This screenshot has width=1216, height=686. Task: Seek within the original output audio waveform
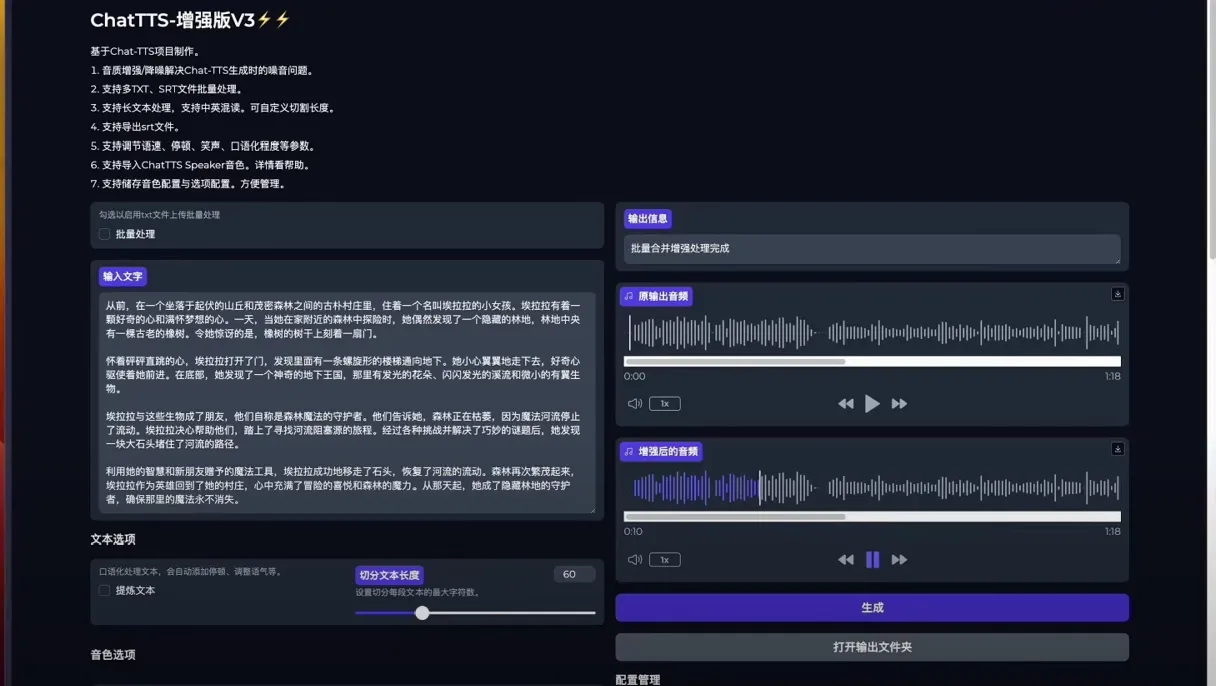pos(872,332)
